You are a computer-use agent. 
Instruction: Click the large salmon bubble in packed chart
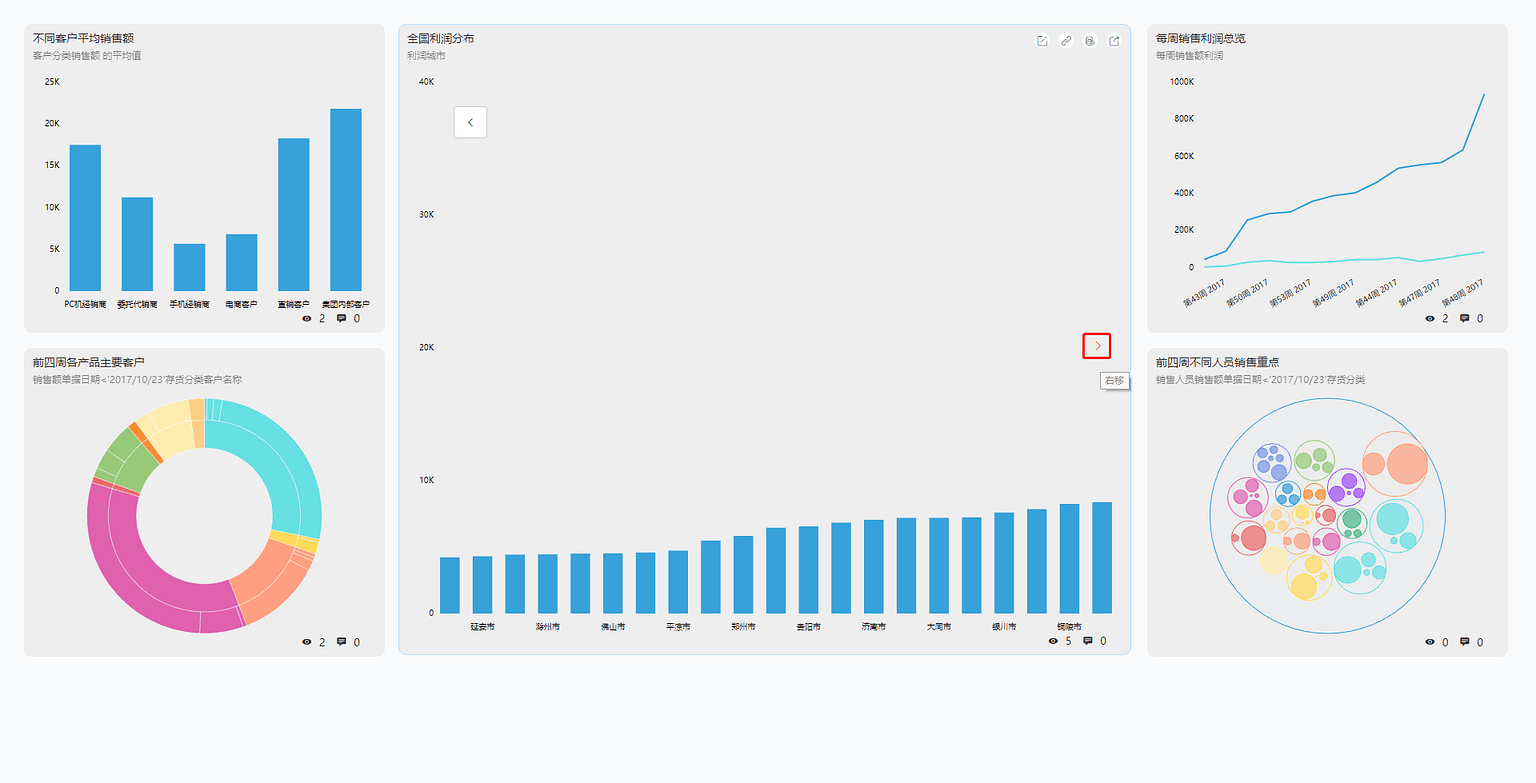1407,464
